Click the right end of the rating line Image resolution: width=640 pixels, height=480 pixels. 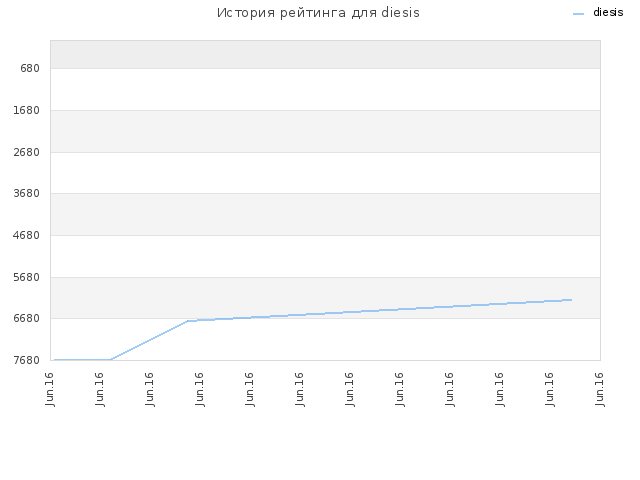click(571, 300)
